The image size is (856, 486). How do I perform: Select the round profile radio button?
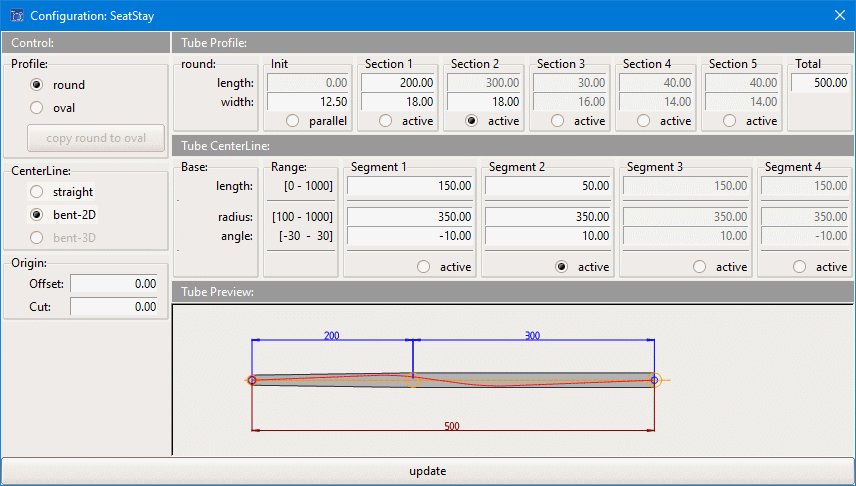(37, 85)
